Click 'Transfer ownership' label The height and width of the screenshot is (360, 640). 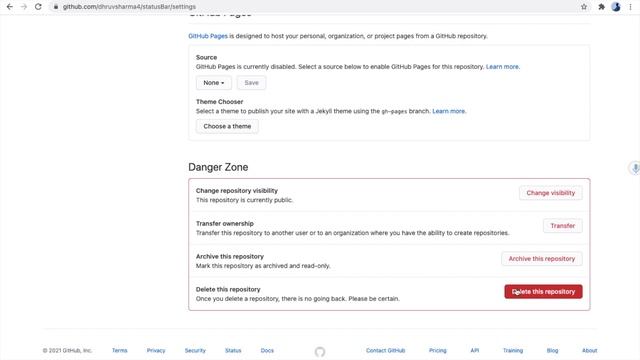(x=224, y=223)
